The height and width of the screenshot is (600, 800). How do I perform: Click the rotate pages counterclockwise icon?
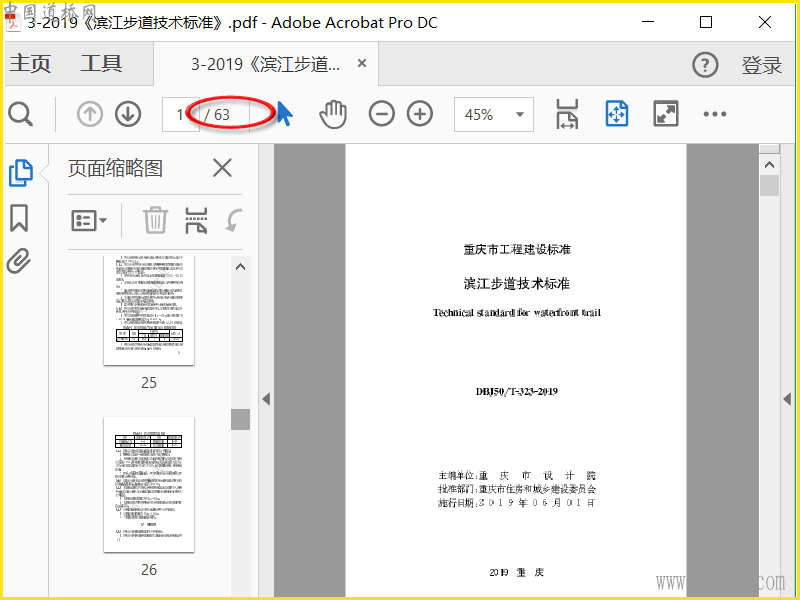tap(234, 220)
